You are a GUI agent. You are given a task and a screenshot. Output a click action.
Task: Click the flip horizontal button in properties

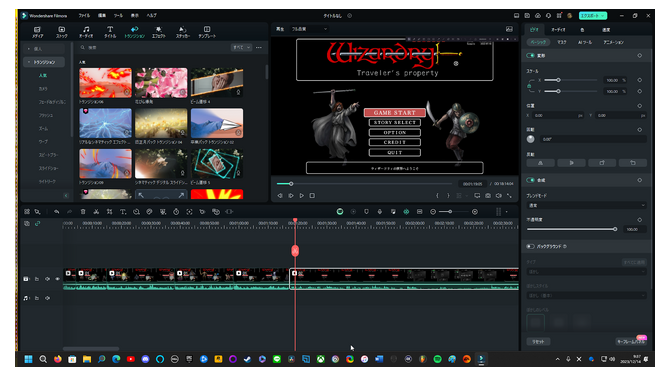point(541,163)
